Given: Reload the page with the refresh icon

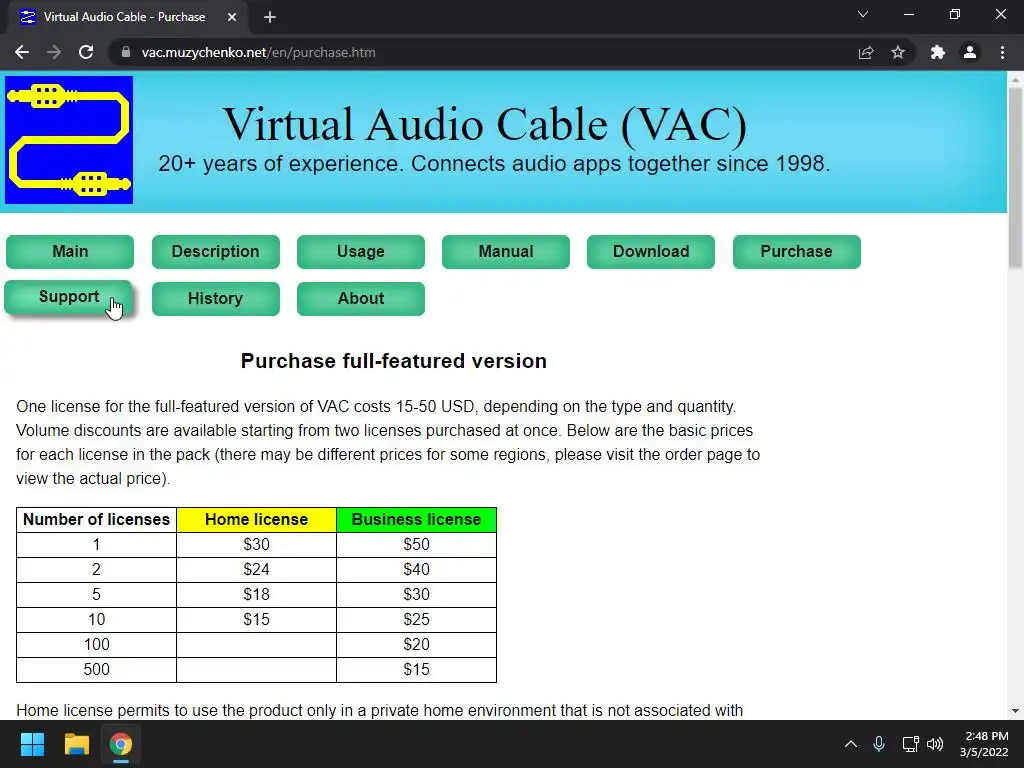Looking at the screenshot, I should coord(86,52).
